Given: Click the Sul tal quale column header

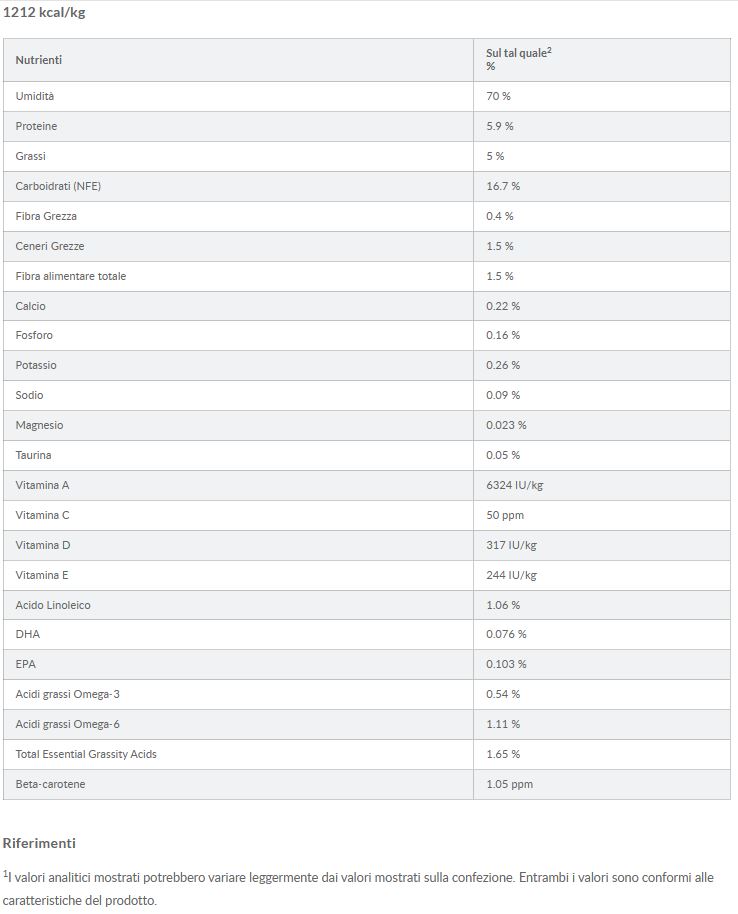Looking at the screenshot, I should click(x=519, y=59).
